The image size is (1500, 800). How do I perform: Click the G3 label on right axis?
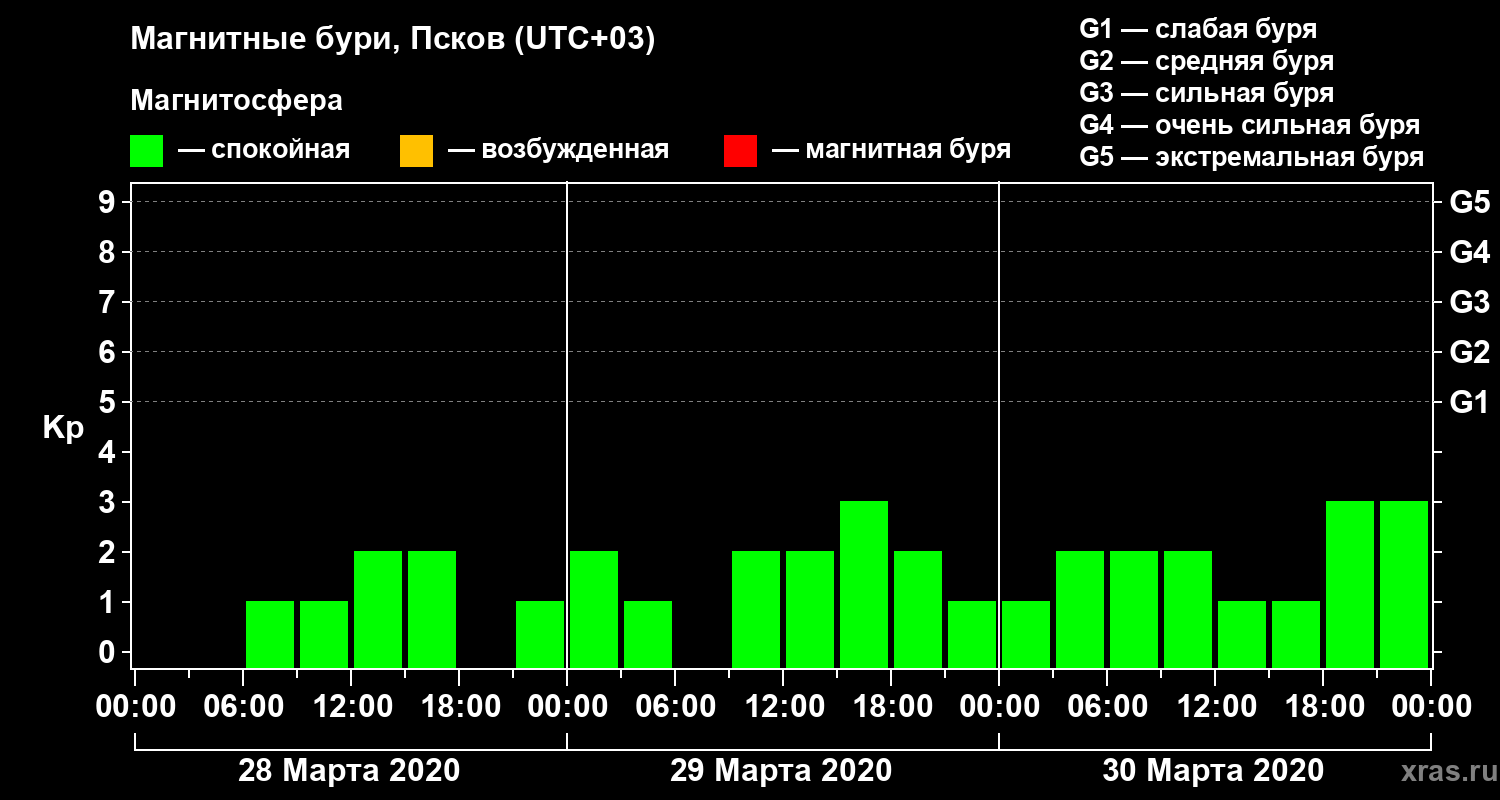pyautogui.click(x=1469, y=302)
